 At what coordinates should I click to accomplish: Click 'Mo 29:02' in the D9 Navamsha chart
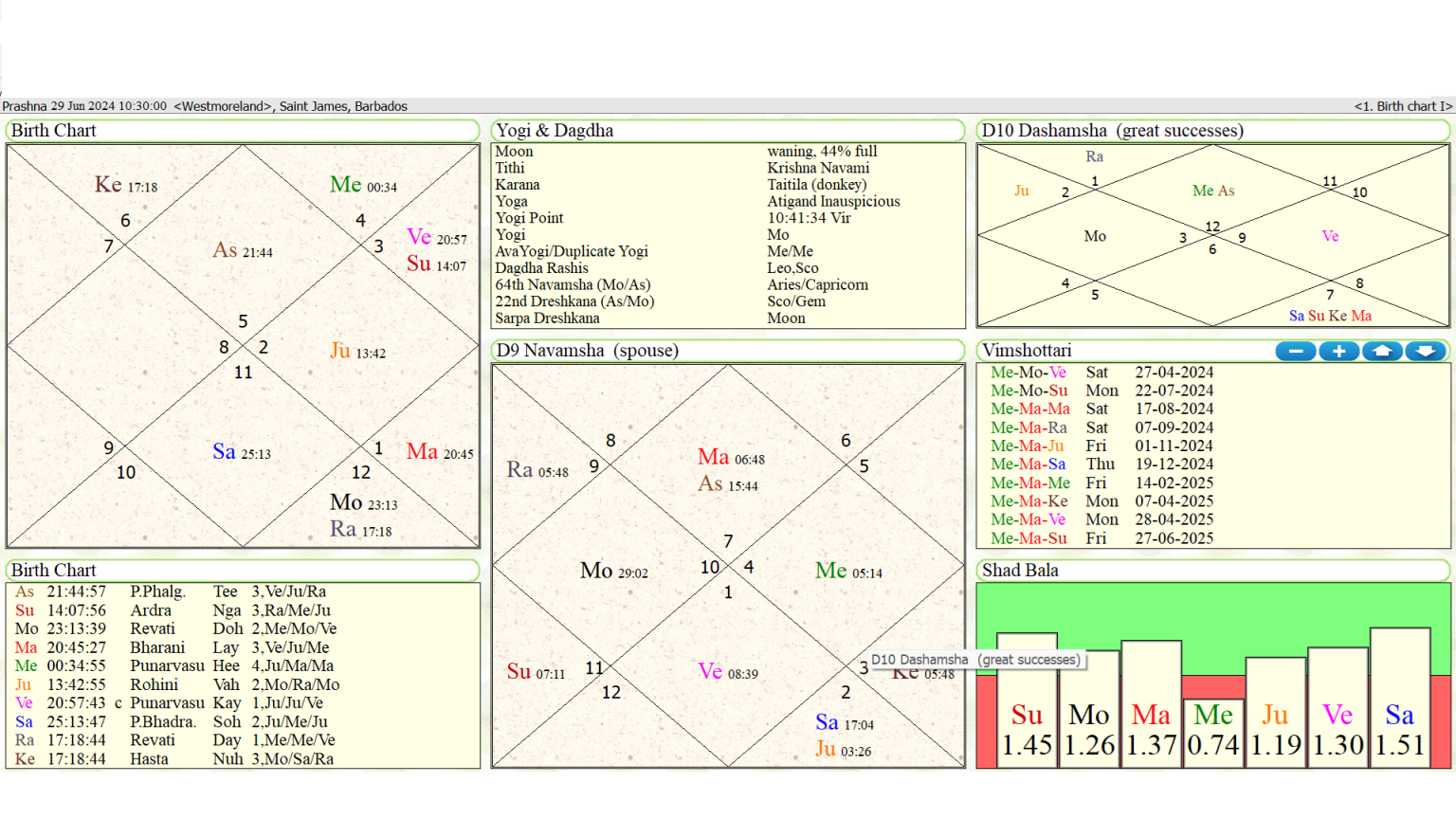pos(614,572)
